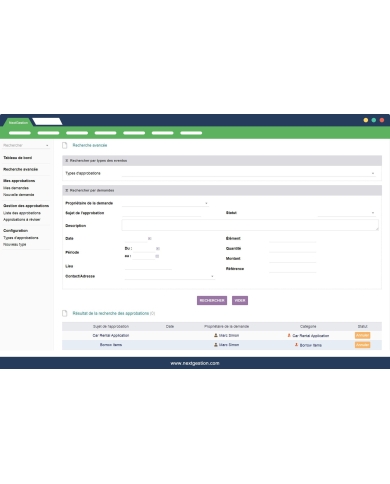
Task: Click the Statut column header
Action: (x=362, y=326)
